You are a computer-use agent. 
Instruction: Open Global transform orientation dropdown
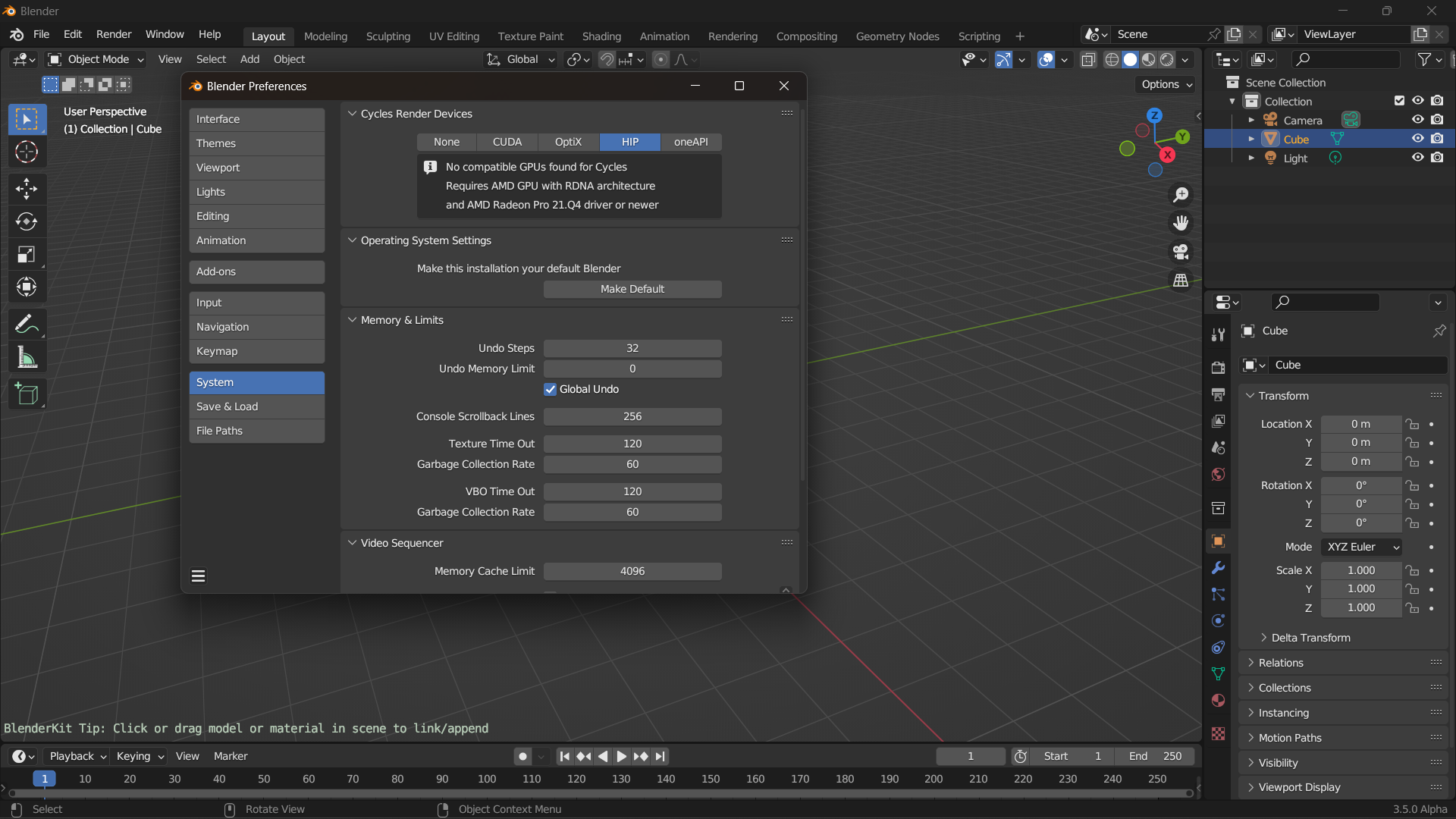tap(521, 59)
